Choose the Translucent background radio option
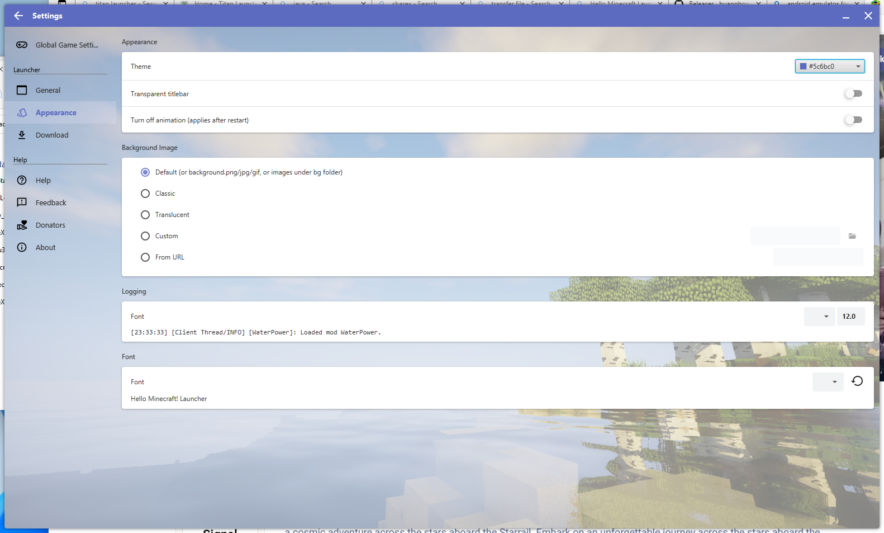The height and width of the screenshot is (533, 884). click(145, 215)
